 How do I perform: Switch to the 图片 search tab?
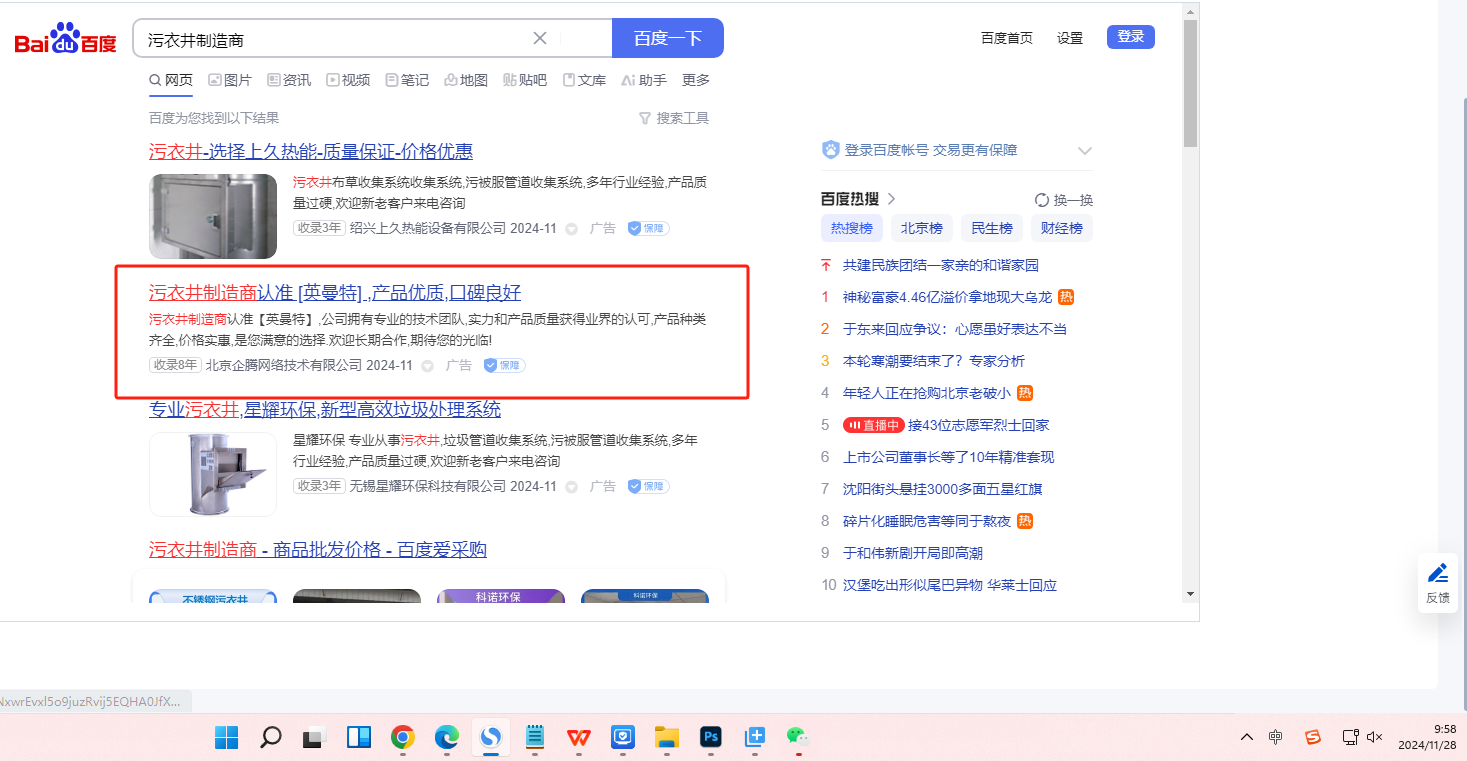[x=230, y=80]
